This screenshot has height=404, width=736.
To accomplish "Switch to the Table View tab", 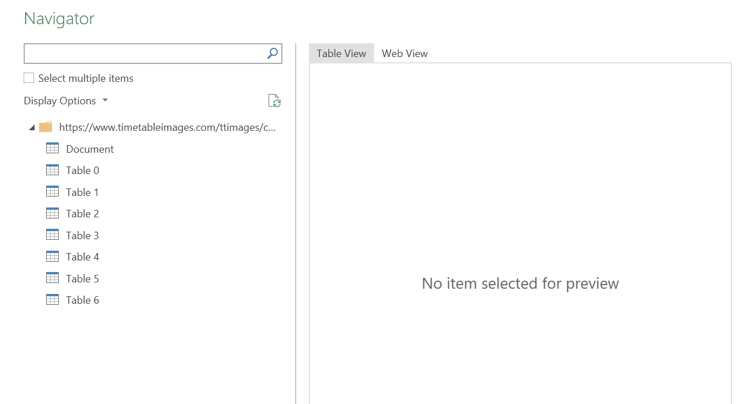I will point(341,53).
